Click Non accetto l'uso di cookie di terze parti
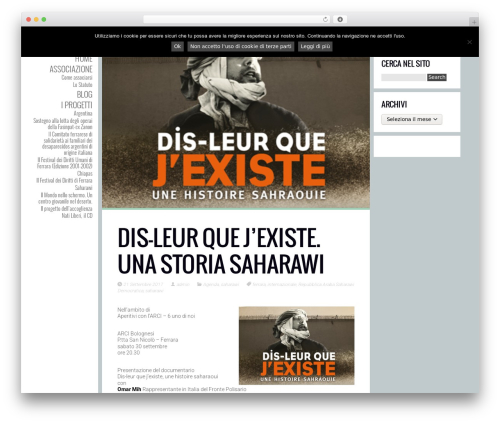 241,46
